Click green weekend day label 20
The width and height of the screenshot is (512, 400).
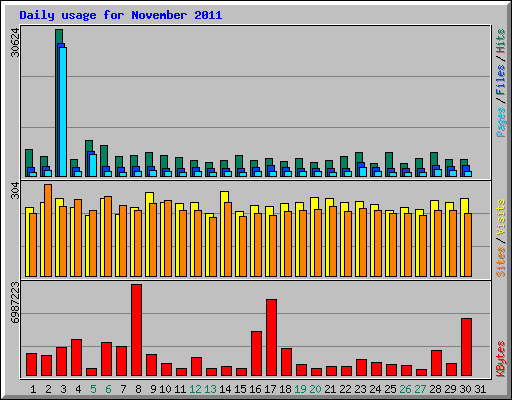tap(315, 389)
